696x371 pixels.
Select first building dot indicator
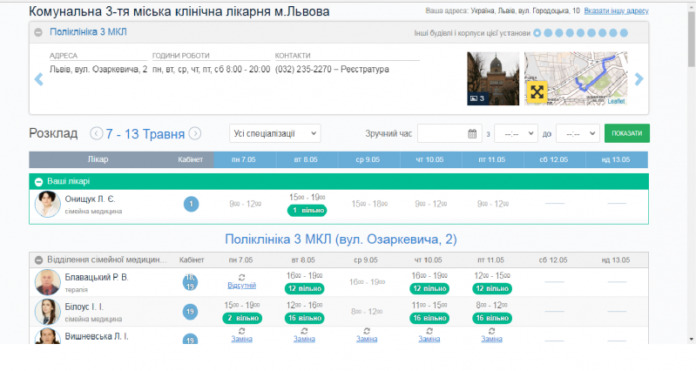click(537, 33)
